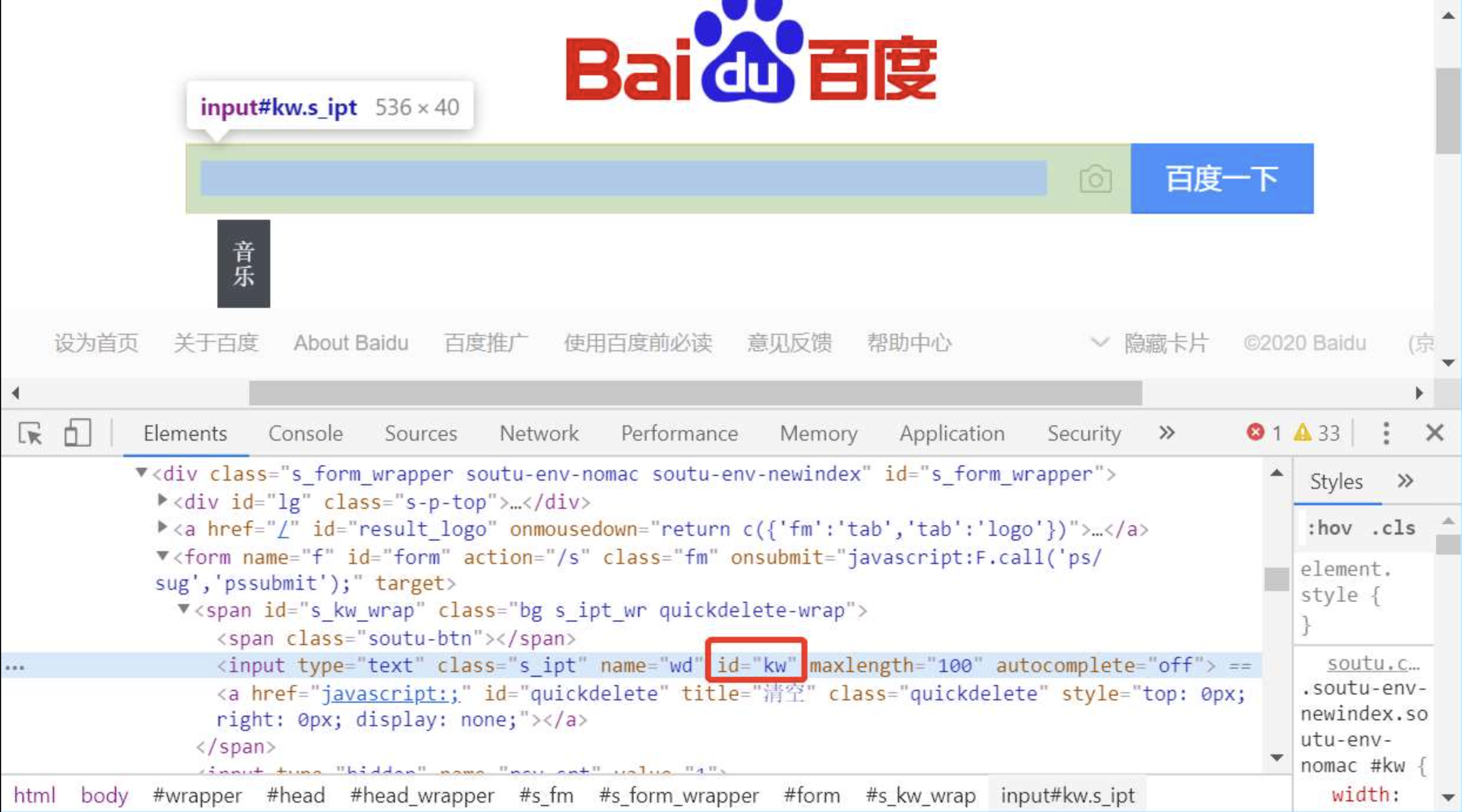1462x812 pixels.
Task: Click the Sources panel tab
Action: click(421, 433)
